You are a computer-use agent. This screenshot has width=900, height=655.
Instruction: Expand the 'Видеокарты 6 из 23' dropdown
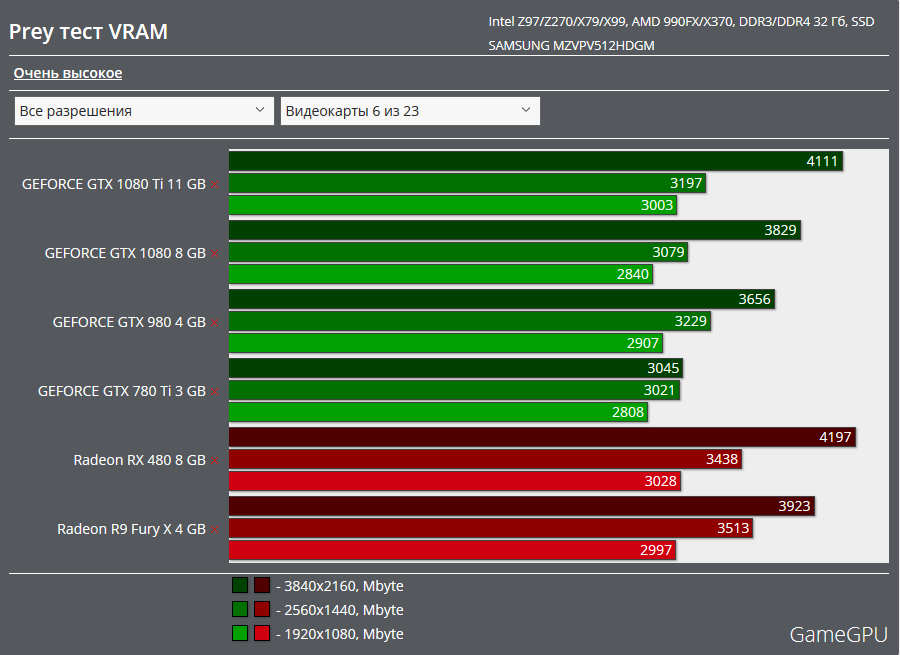click(410, 111)
